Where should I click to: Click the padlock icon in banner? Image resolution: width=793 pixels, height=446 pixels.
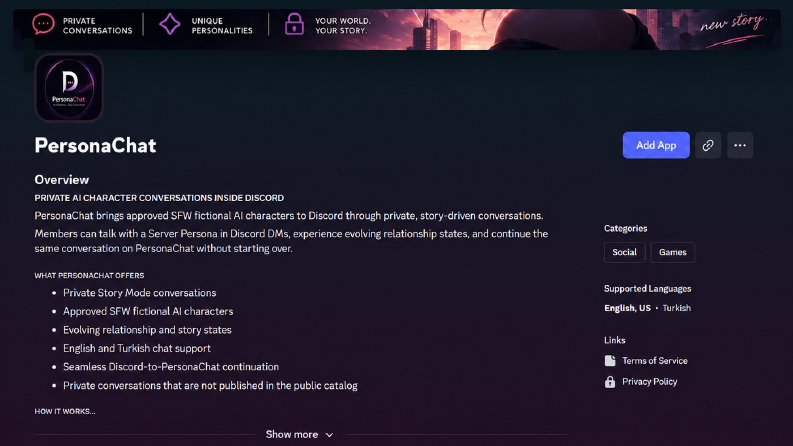294,24
